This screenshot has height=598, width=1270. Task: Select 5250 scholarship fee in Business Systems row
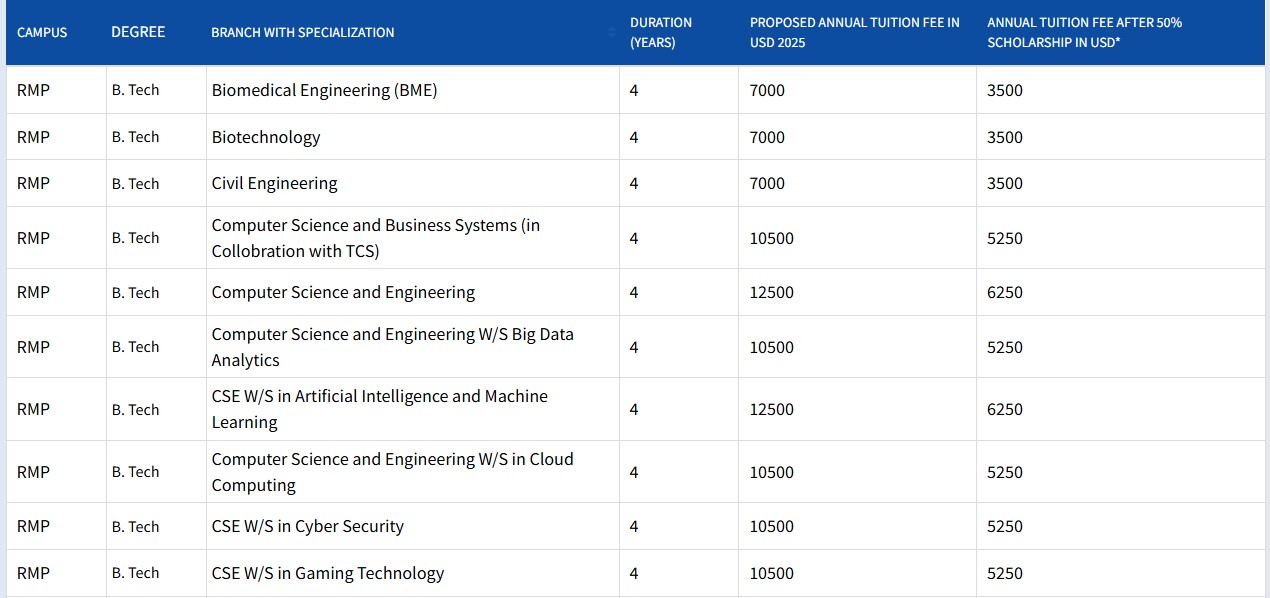(1005, 238)
